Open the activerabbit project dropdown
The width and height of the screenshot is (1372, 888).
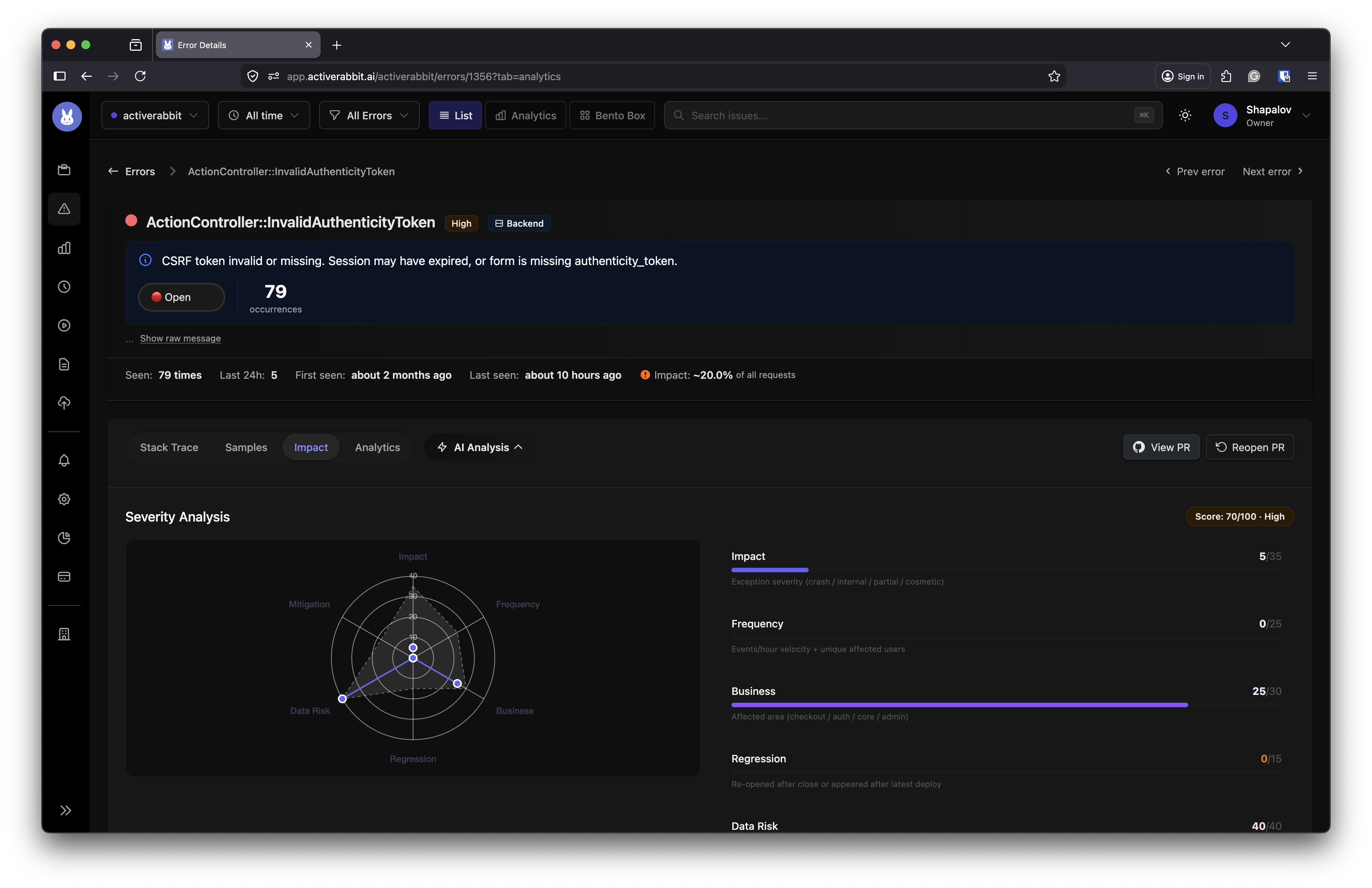coord(155,116)
